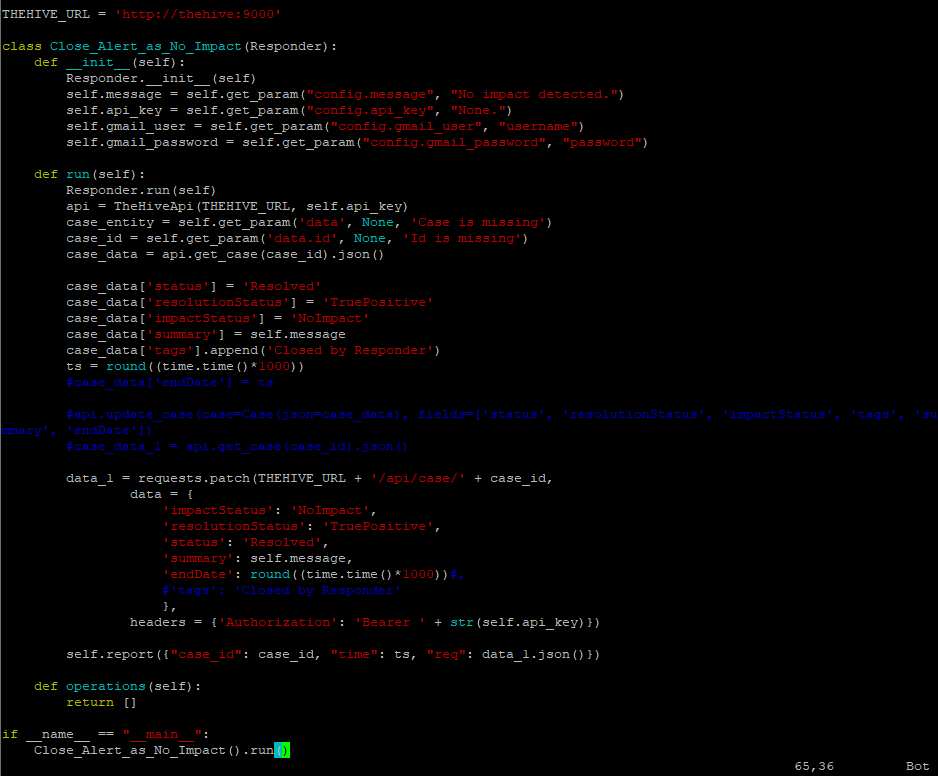Click self.report in the report line
The width and height of the screenshot is (938, 776).
pos(109,655)
